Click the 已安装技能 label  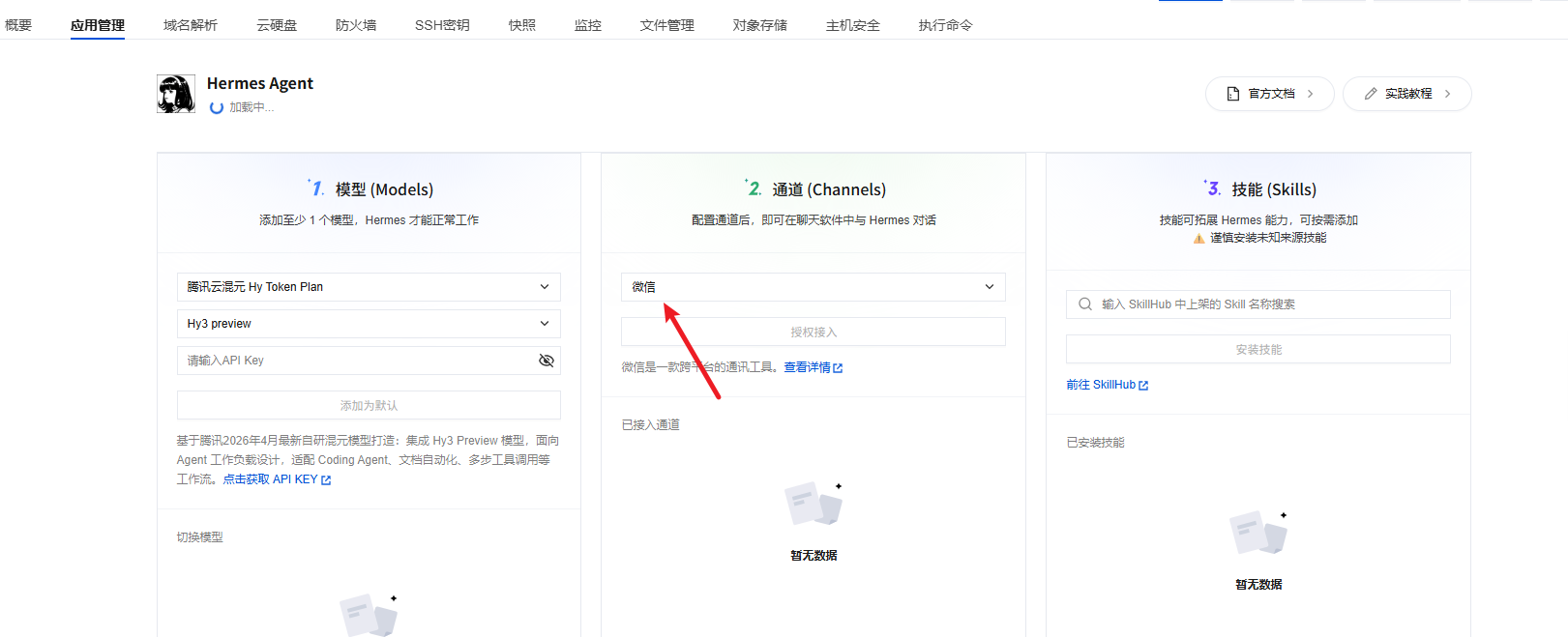(x=1095, y=443)
